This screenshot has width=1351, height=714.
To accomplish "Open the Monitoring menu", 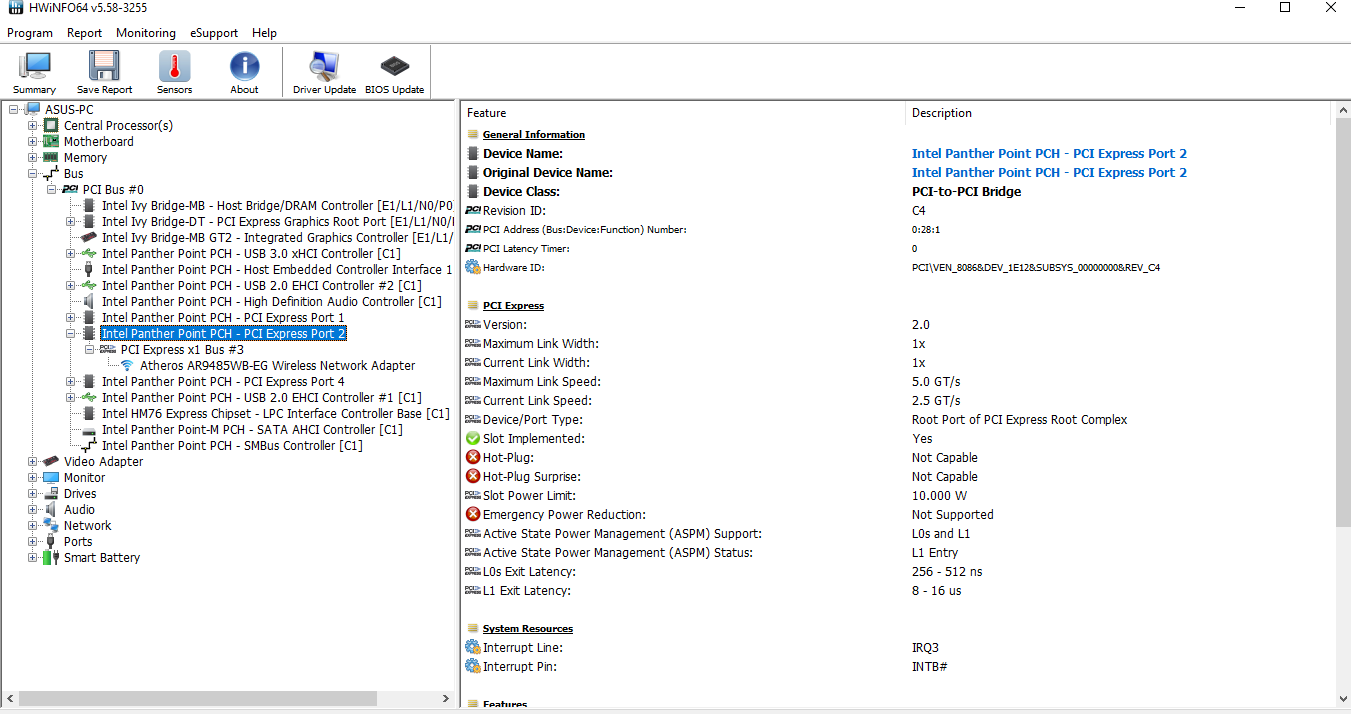I will click(146, 33).
